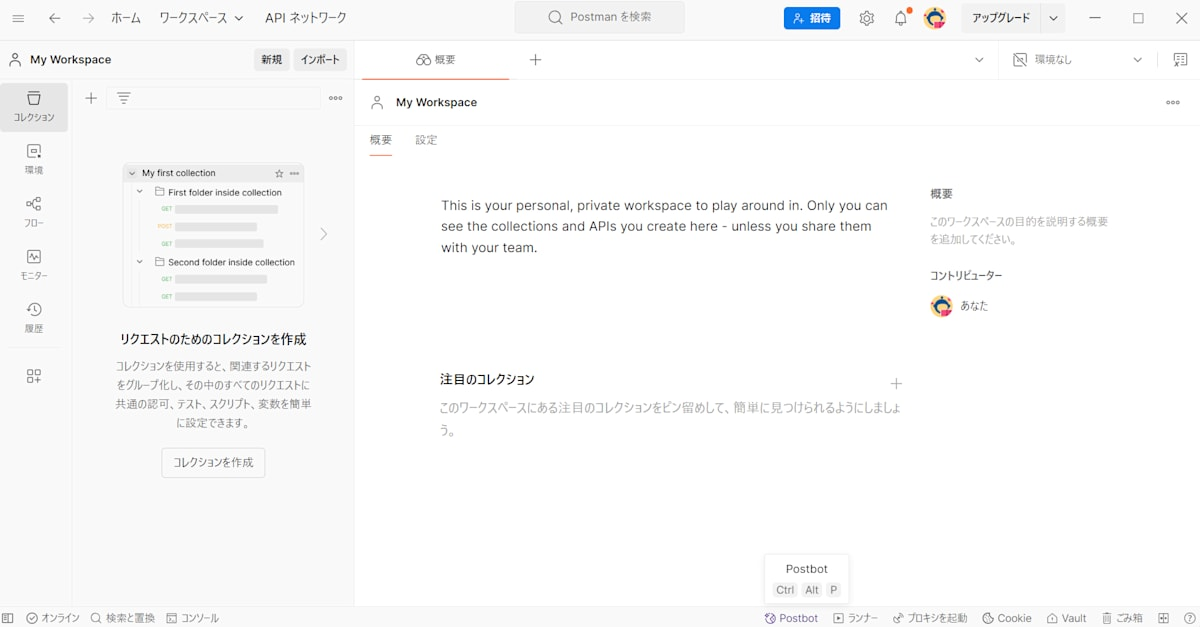
Task: Open the configure sidebar apps grid icon
Action: [34, 376]
